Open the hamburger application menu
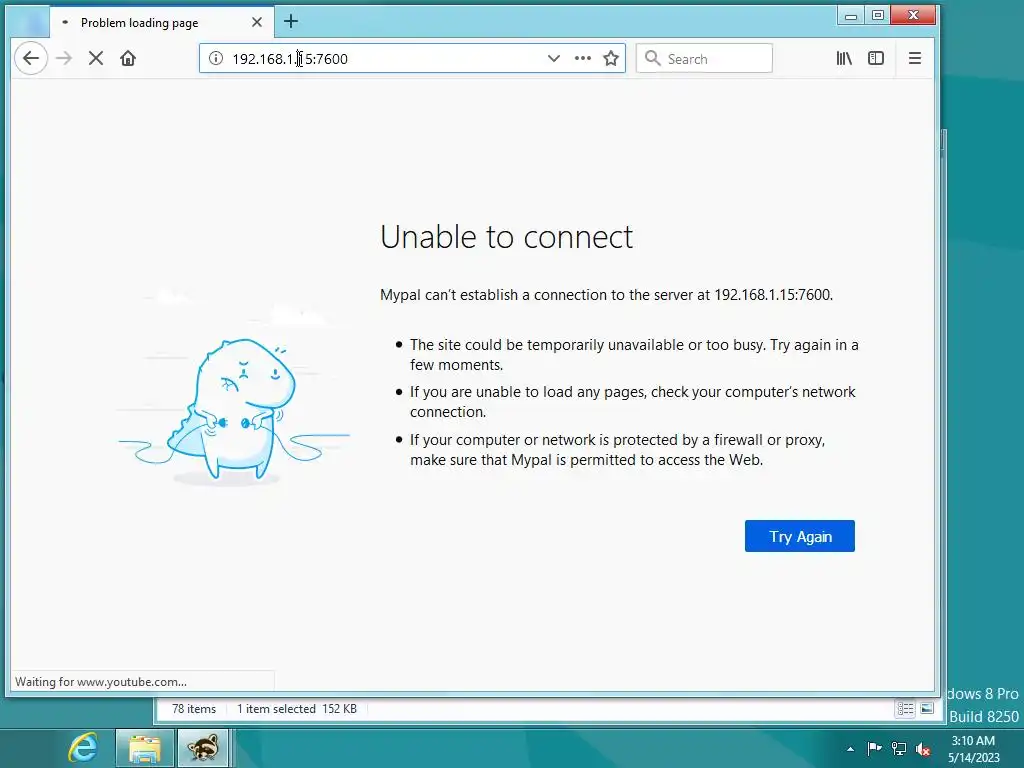 pyautogui.click(x=915, y=58)
